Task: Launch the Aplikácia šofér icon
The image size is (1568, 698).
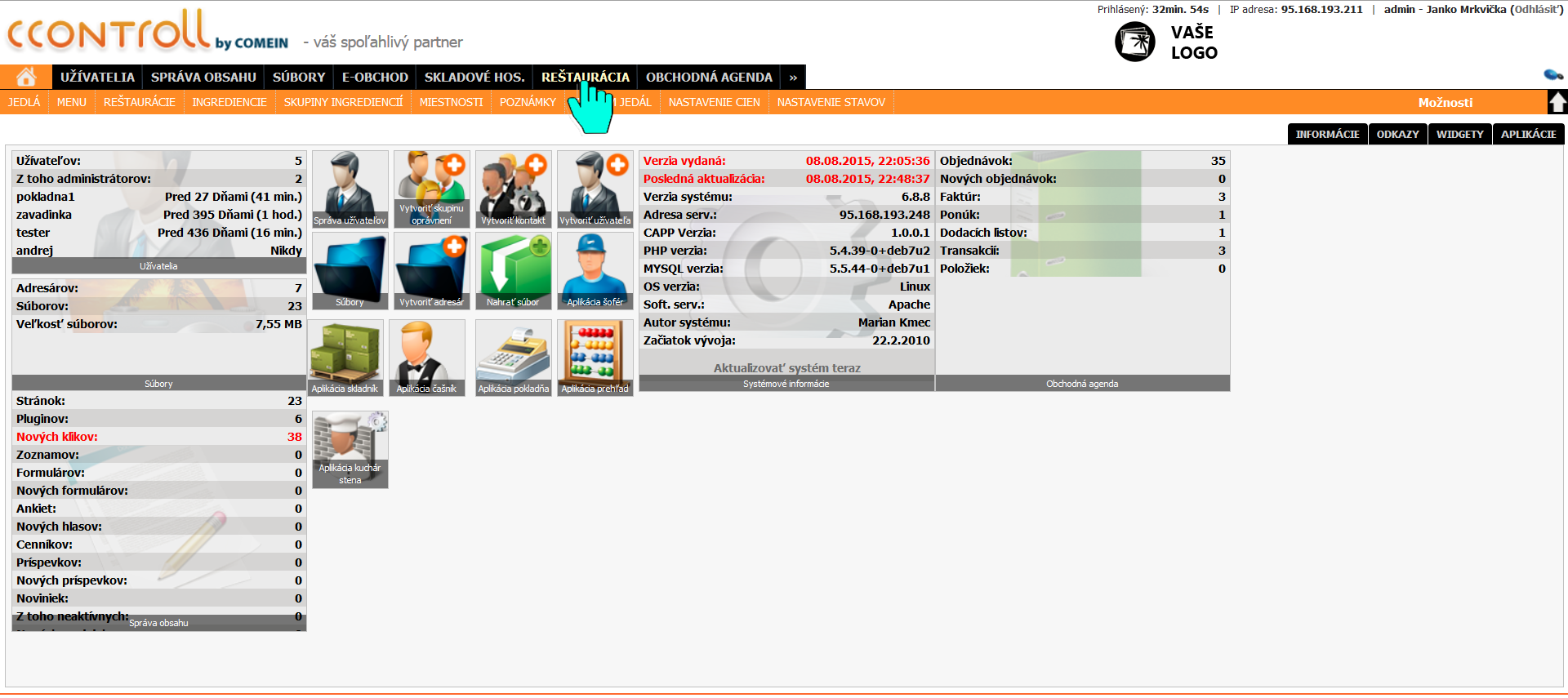Action: (x=595, y=270)
